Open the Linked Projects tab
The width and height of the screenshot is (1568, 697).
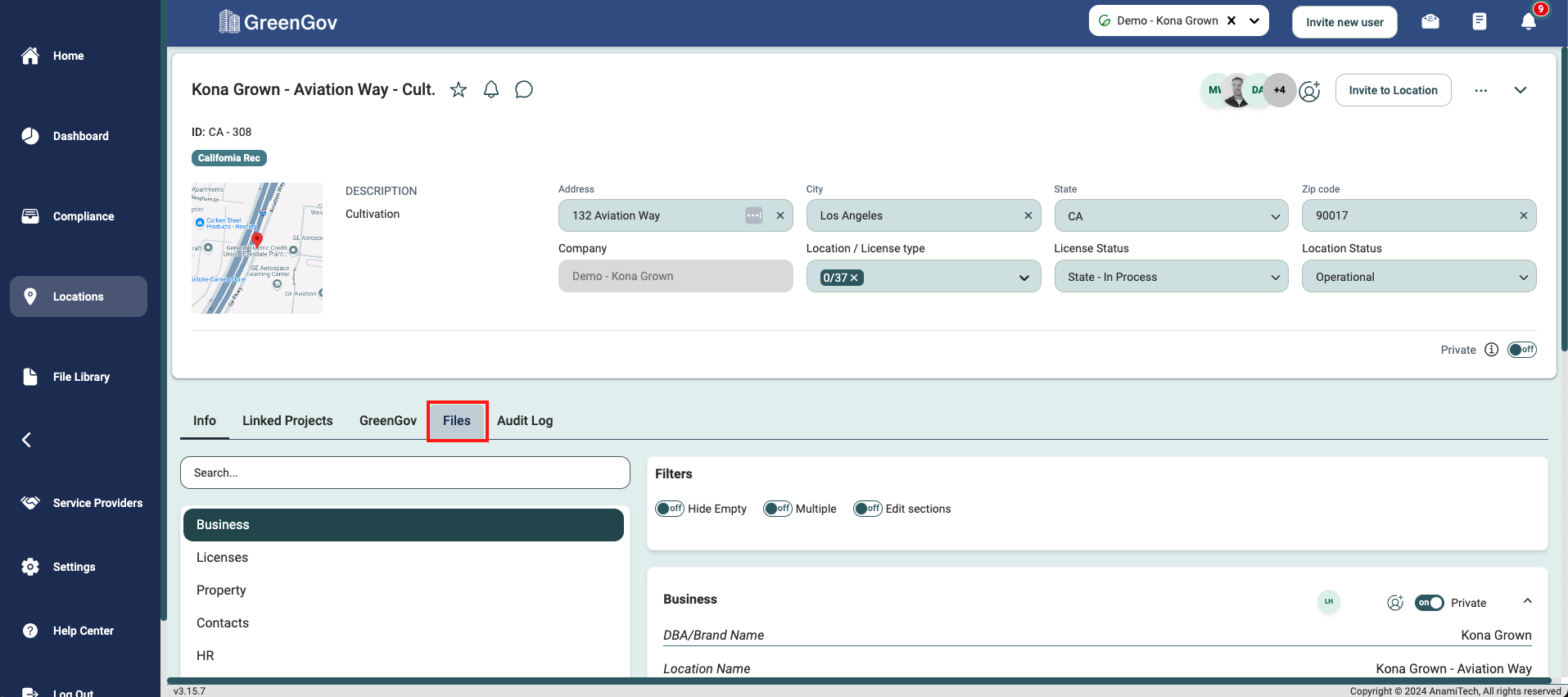pos(287,420)
